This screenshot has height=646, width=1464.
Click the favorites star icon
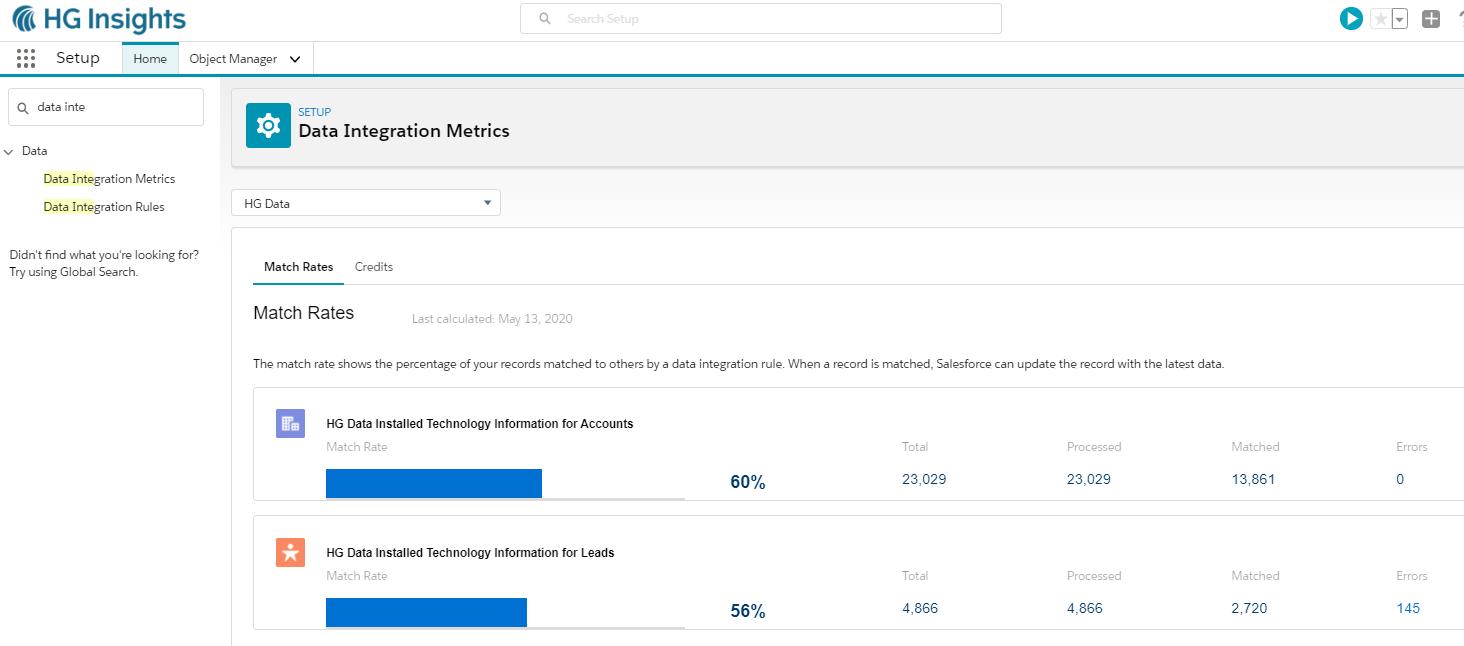[x=1381, y=19]
